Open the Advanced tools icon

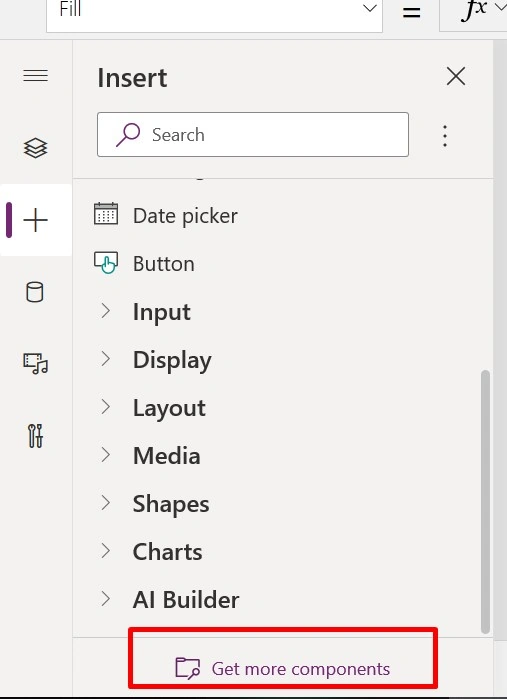click(x=35, y=436)
